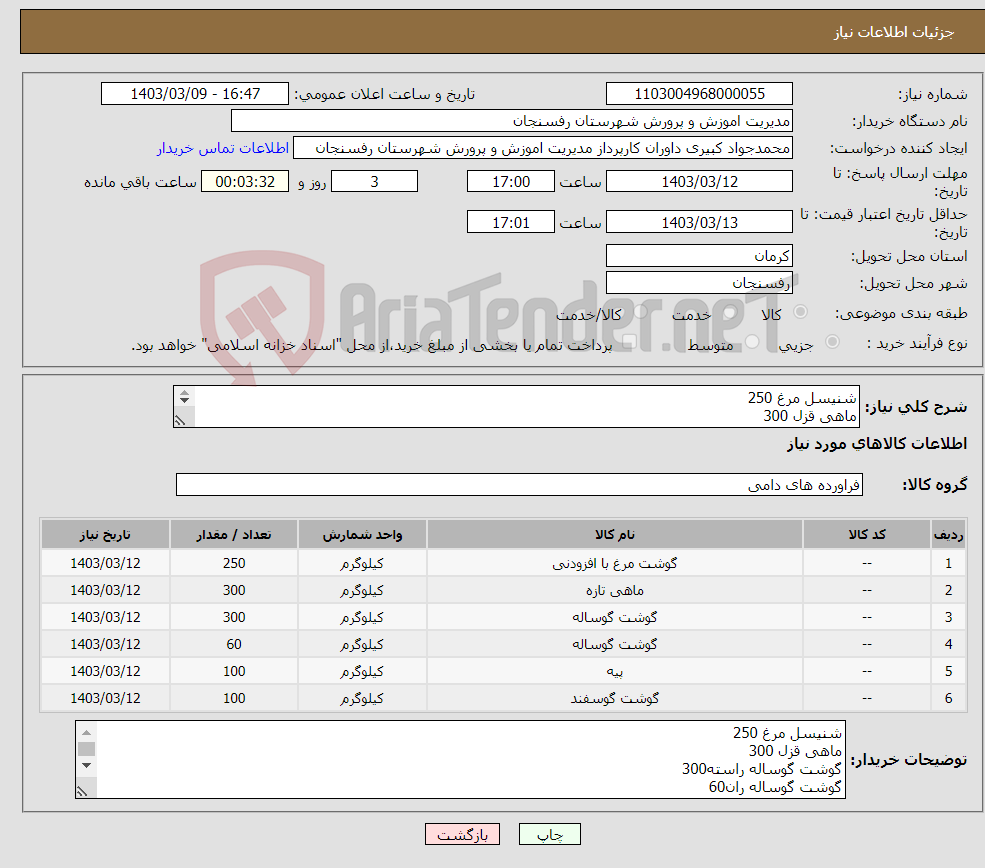Click the announcement date field 1403/03/09 - 16:47
The width and height of the screenshot is (985, 868).
[x=195, y=94]
